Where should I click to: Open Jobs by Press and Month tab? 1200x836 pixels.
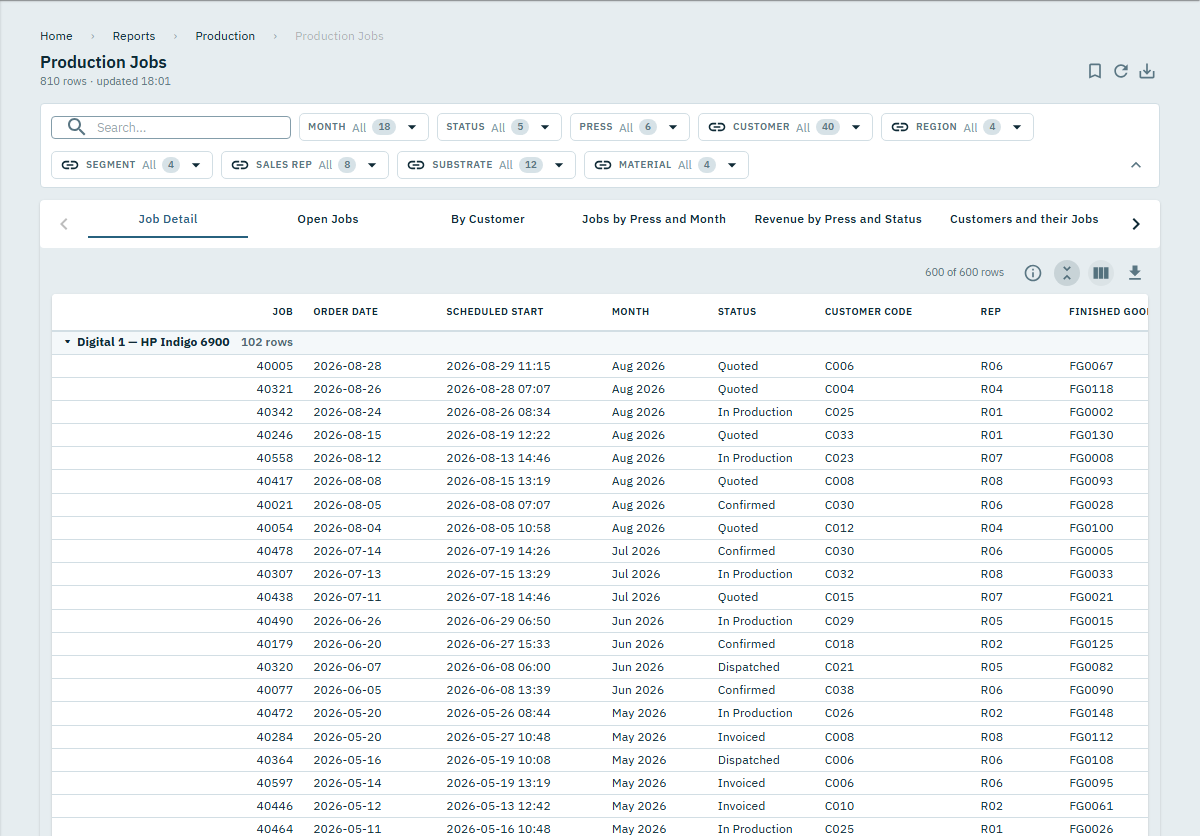click(654, 219)
